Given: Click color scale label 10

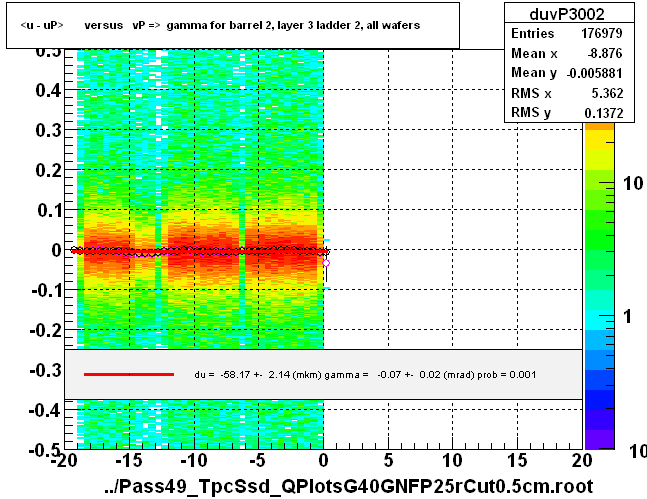Looking at the screenshot, I should click(x=633, y=183).
